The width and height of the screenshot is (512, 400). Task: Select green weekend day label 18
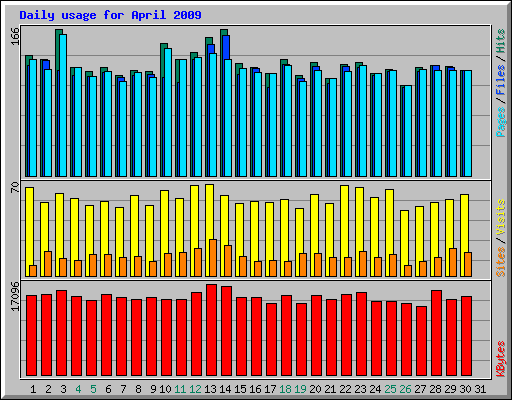tap(285, 389)
